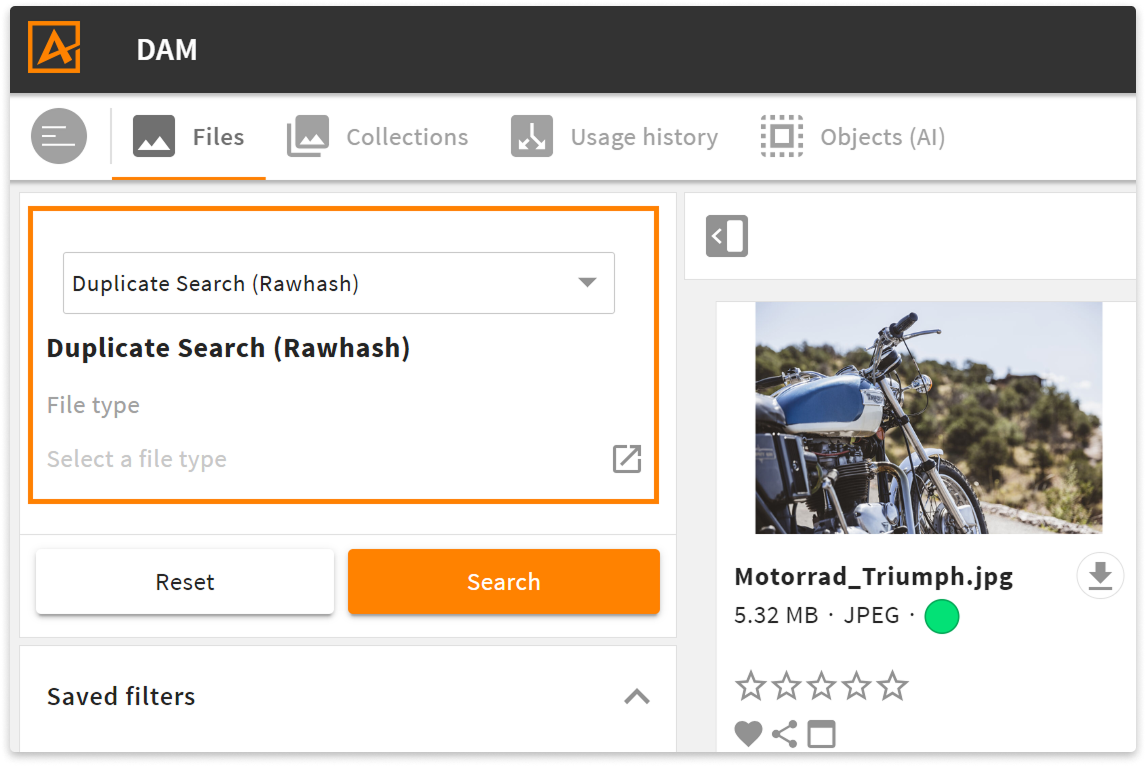
Task: Click the JPEG file format label
Action: click(x=871, y=615)
